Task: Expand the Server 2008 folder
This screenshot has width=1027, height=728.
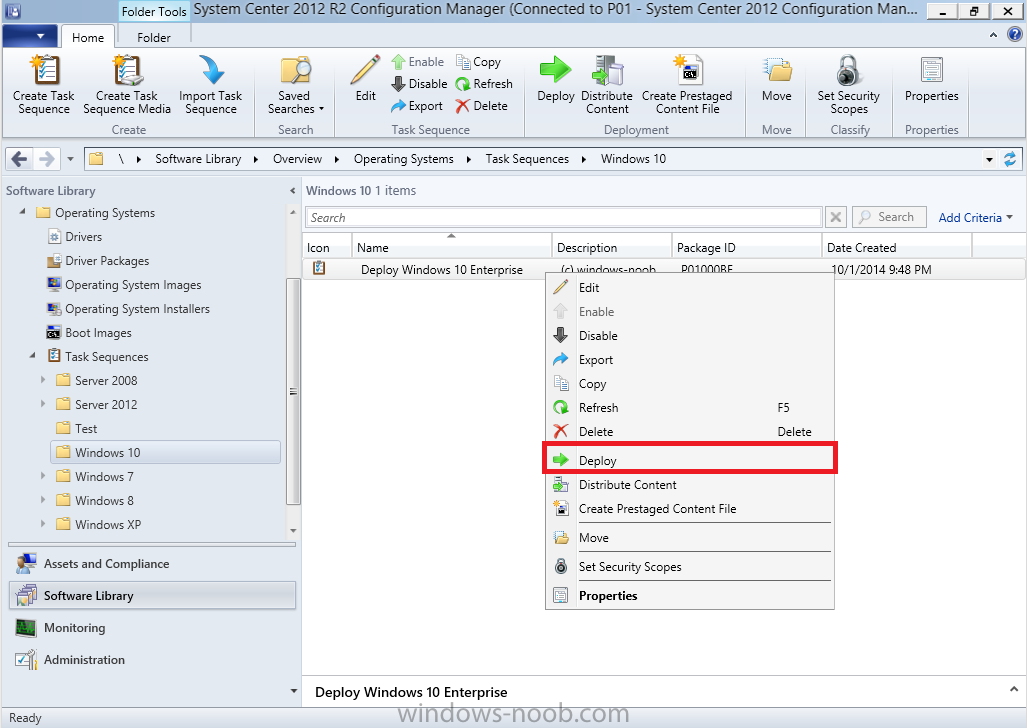Action: (43, 379)
